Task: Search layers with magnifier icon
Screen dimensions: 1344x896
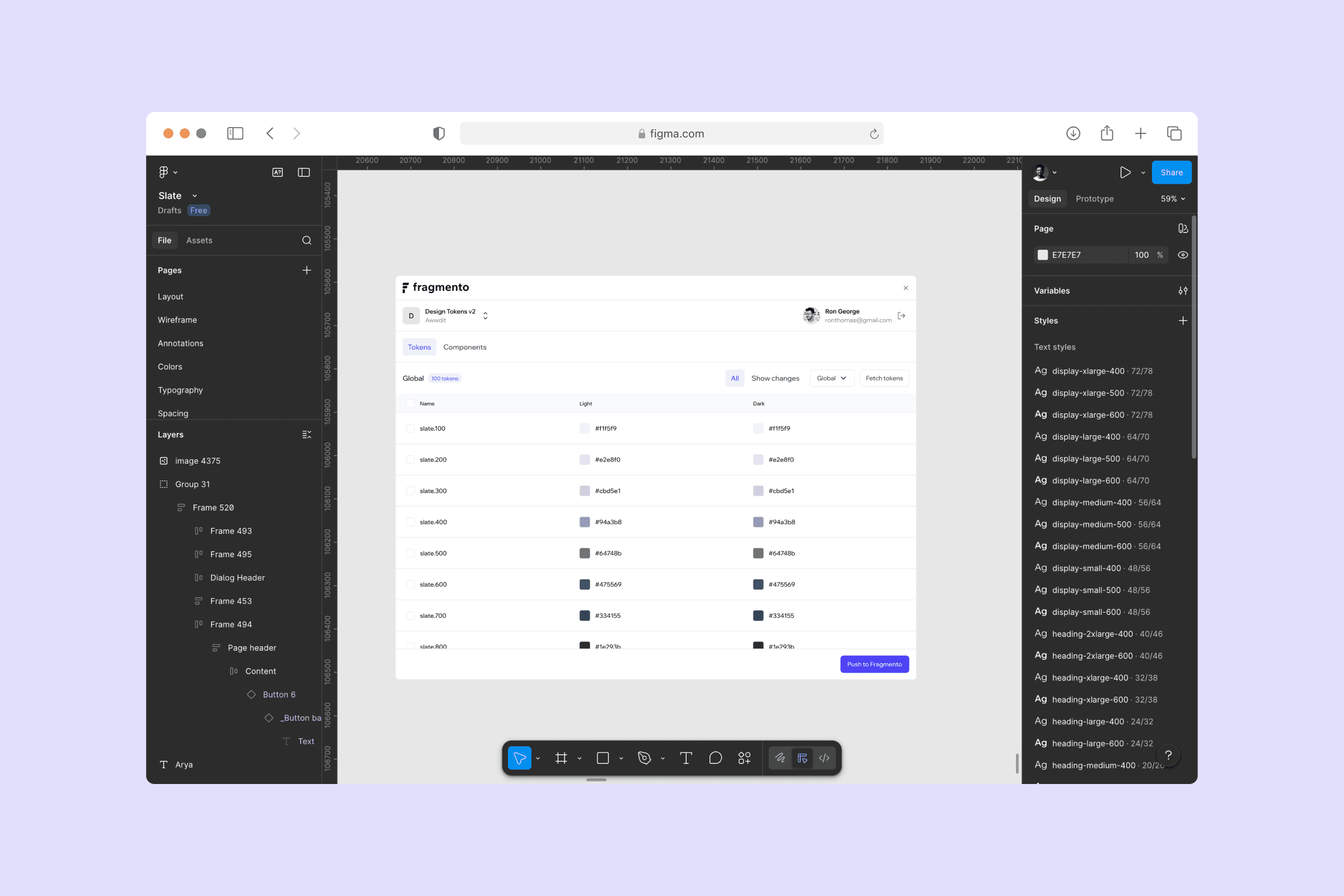Action: pos(307,241)
